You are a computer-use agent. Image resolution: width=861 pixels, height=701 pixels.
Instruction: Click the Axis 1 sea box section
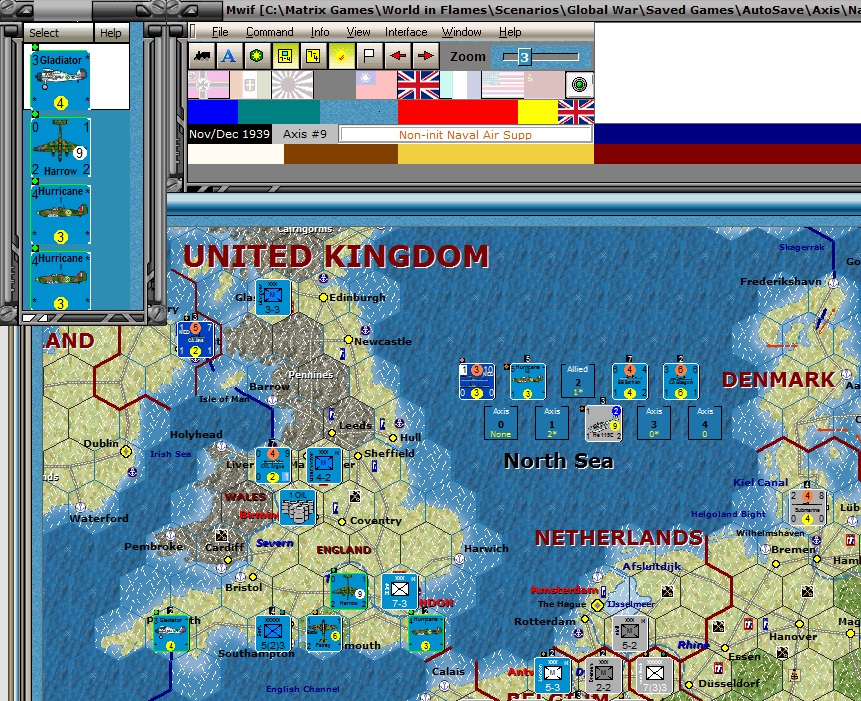tap(552, 423)
